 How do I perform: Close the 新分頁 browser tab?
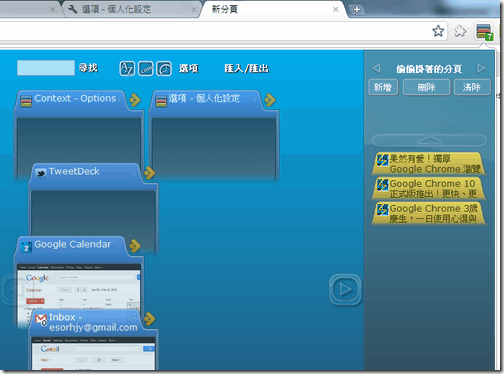pos(336,10)
